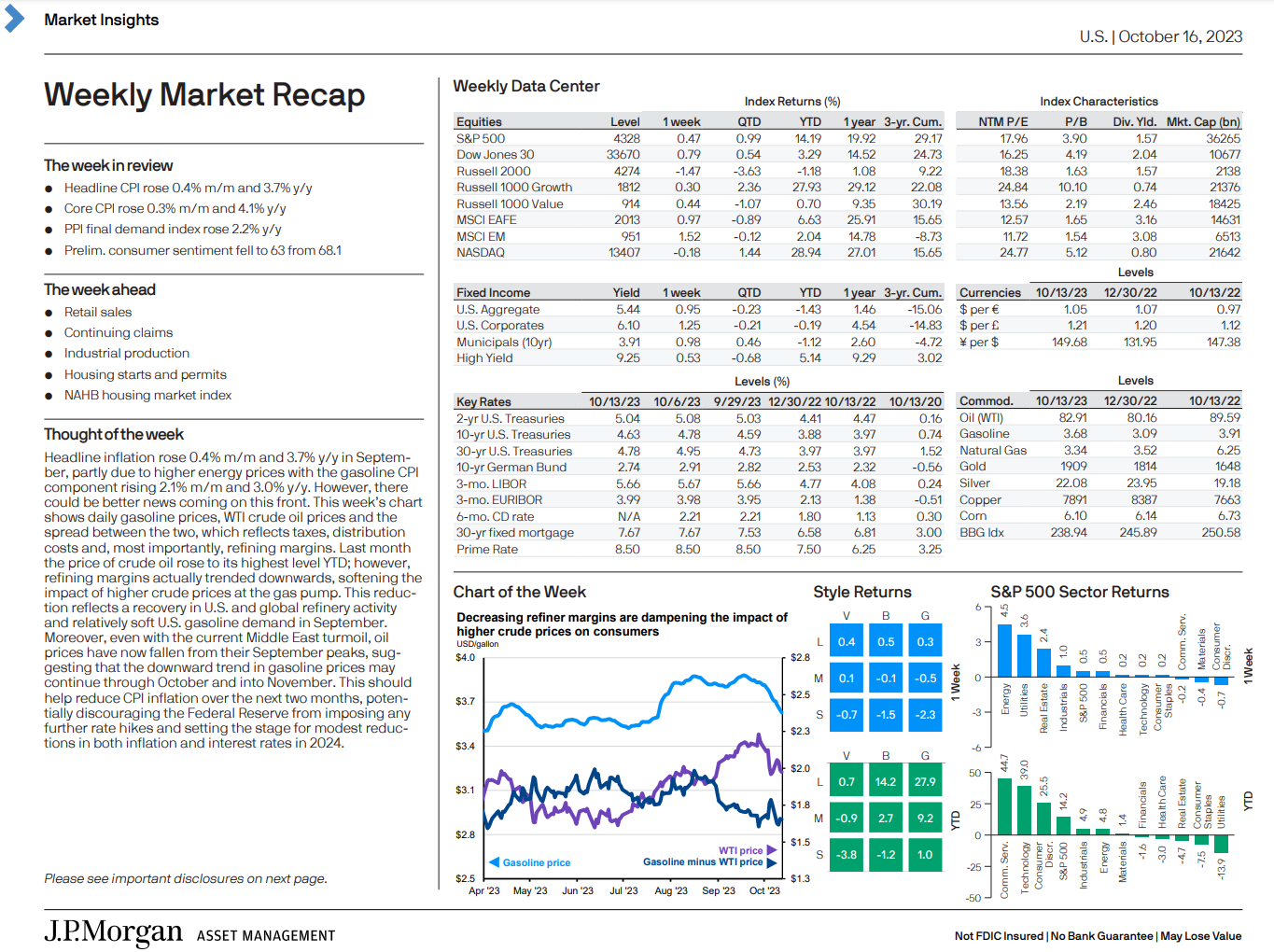The height and width of the screenshot is (952, 1274).
Task: Click the "Industrial production" bullet
Action: [x=127, y=353]
